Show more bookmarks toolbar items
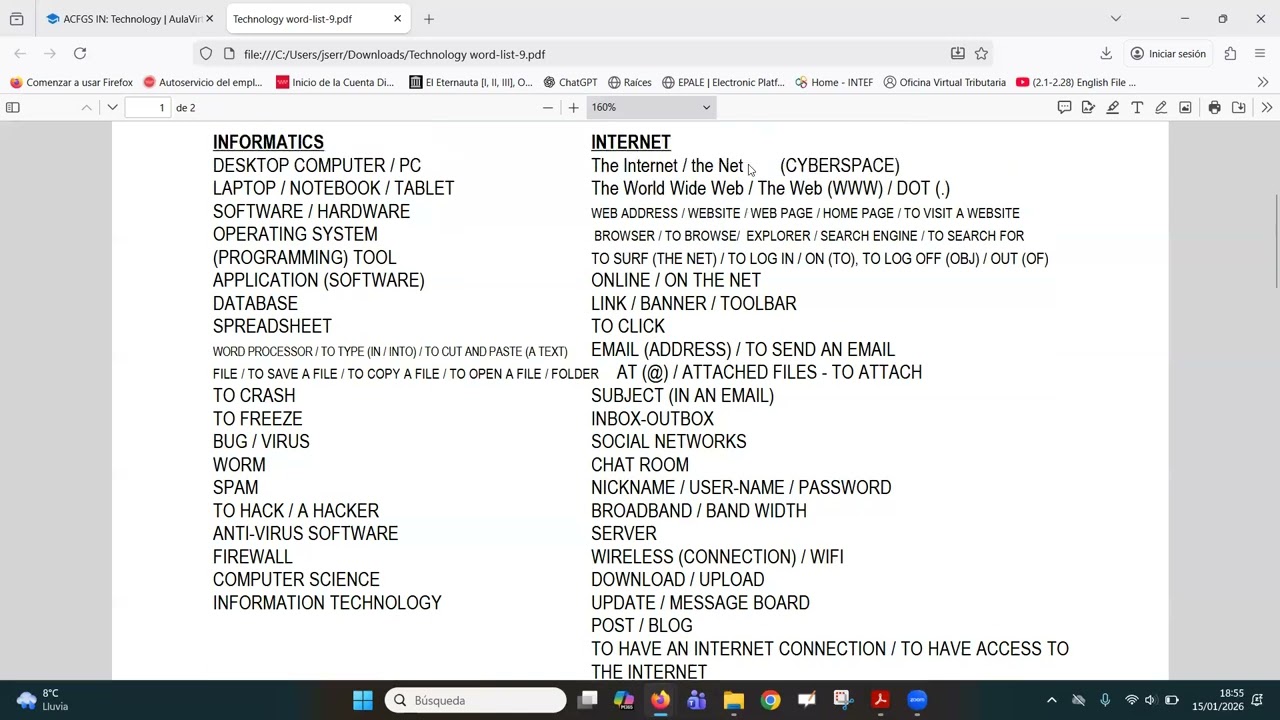The width and height of the screenshot is (1280, 720). click(x=1263, y=82)
